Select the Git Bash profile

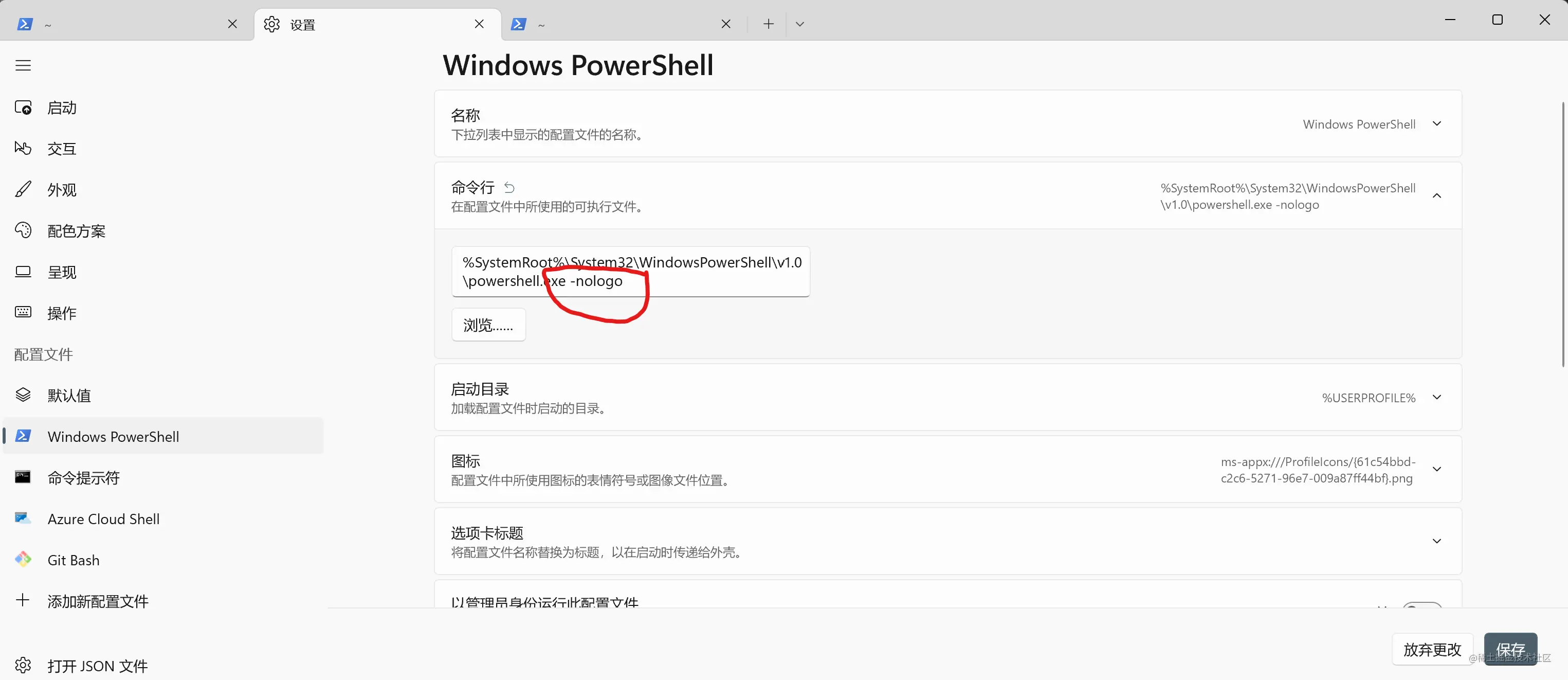[163, 560]
